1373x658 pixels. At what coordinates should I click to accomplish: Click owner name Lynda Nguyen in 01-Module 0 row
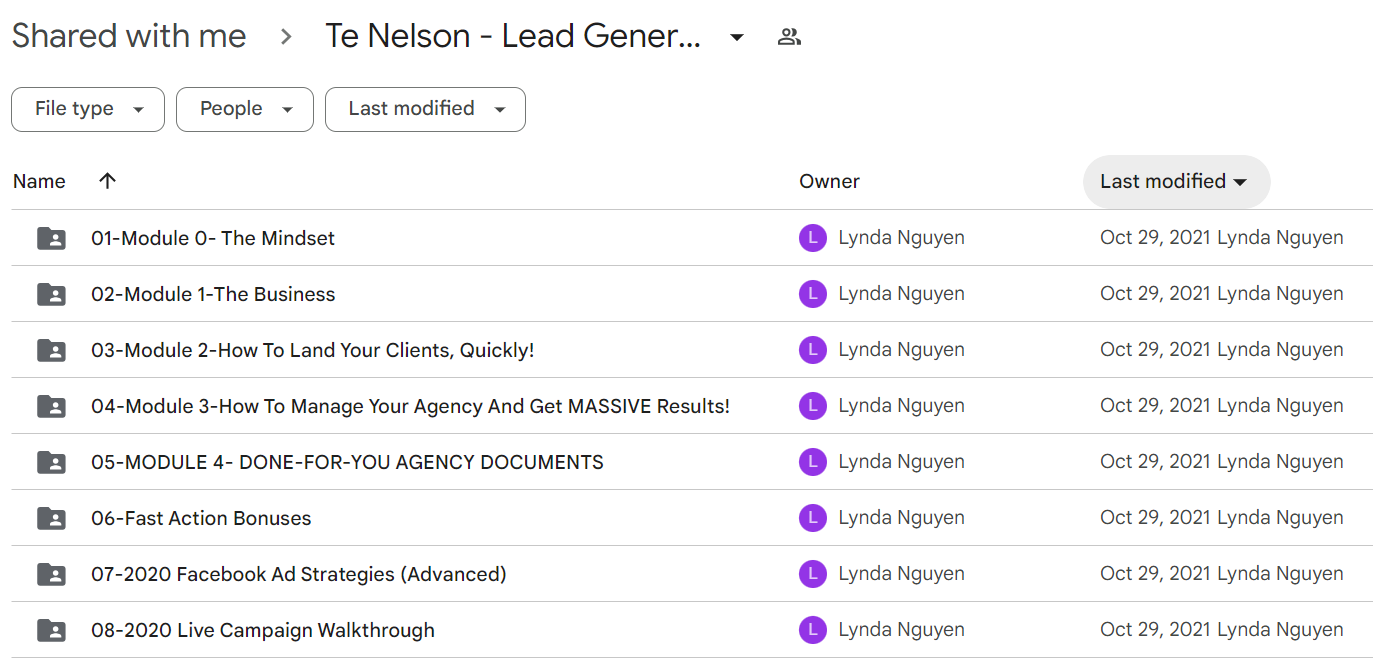pos(901,238)
